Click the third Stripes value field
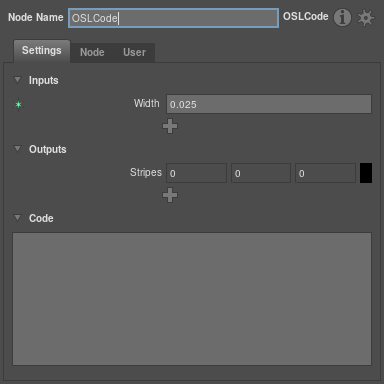 [325, 173]
